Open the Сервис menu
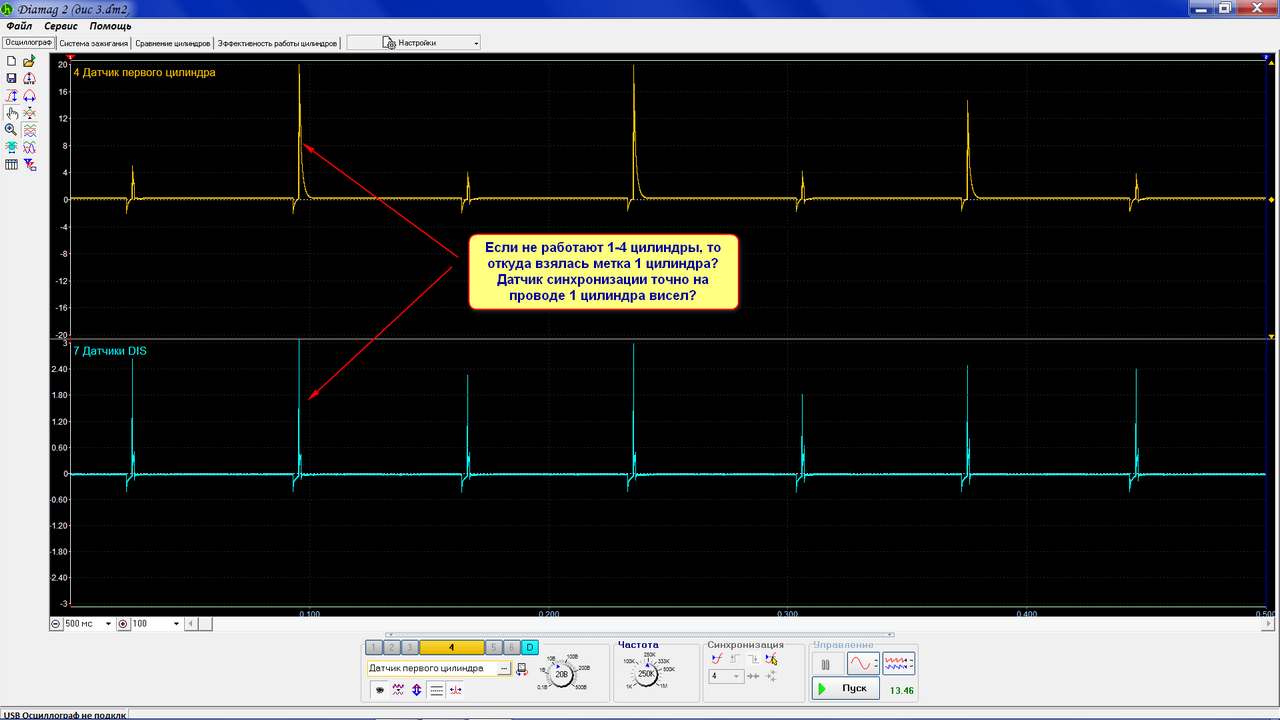The image size is (1280, 720). point(61,26)
